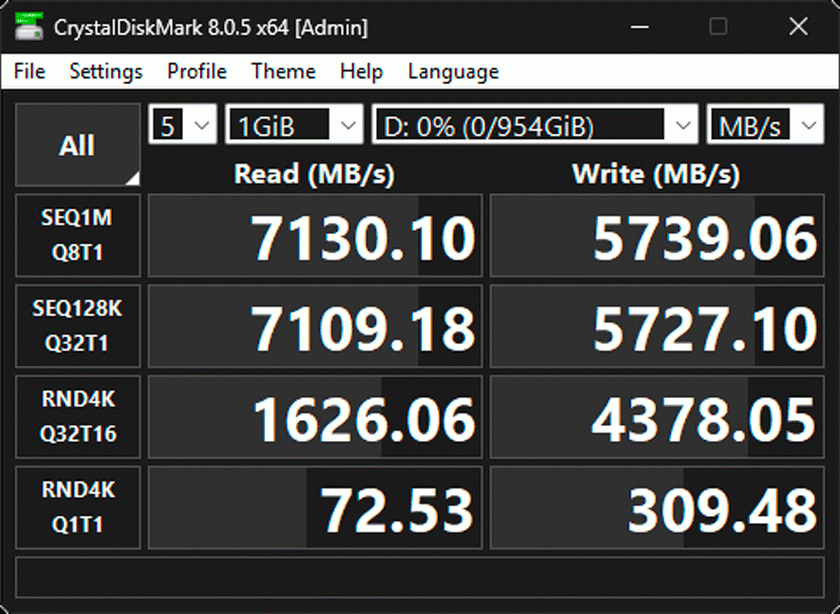The height and width of the screenshot is (614, 840).
Task: Click RND4K Q1T1 read value 72.53
Action: click(x=315, y=507)
